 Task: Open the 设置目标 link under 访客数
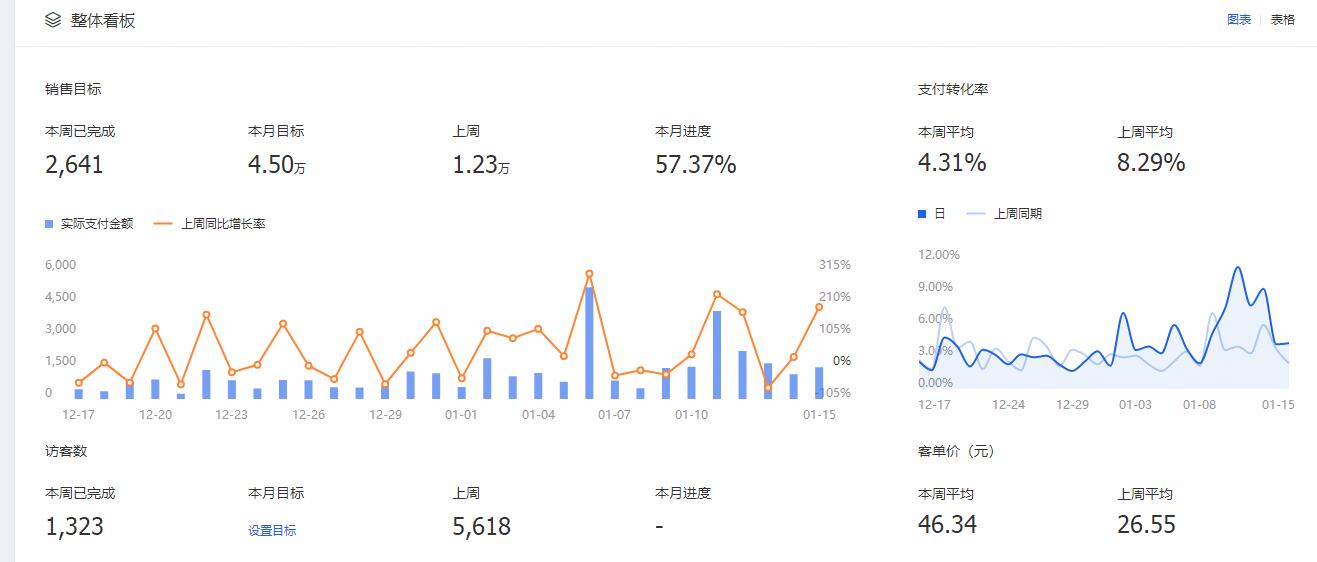coord(272,530)
